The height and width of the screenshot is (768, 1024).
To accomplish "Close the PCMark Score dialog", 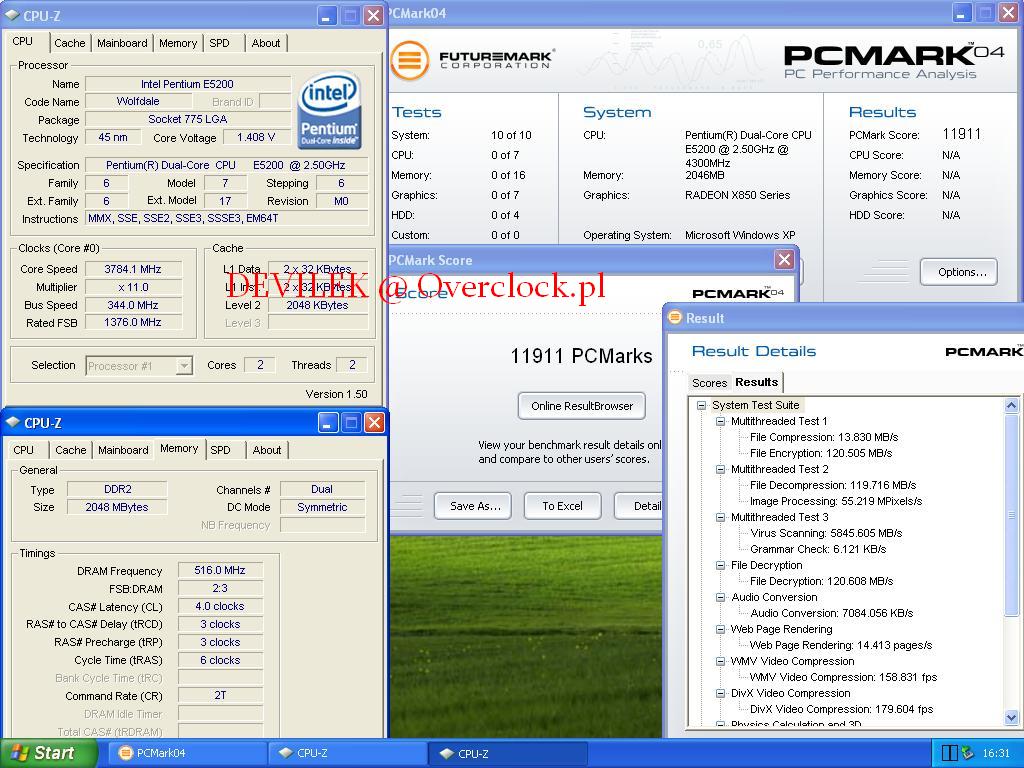I will (x=784, y=260).
